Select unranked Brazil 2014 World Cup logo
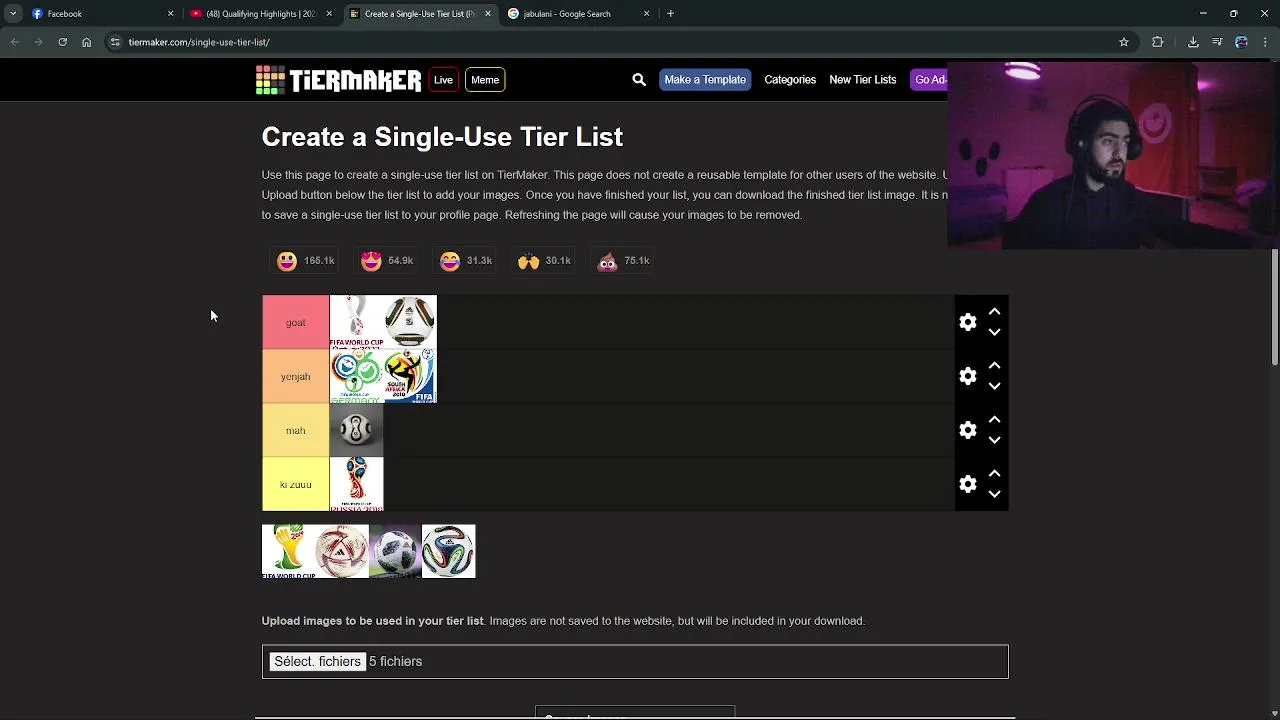This screenshot has height=720, width=1280. click(288, 551)
